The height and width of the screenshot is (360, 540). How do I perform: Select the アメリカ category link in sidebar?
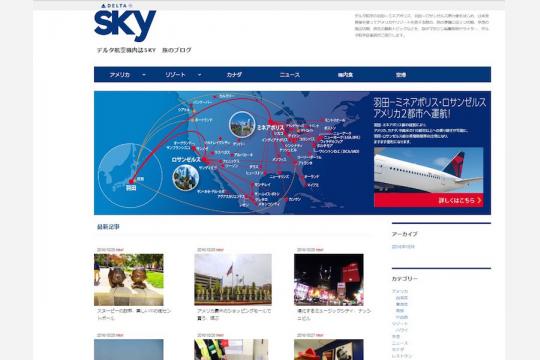(x=400, y=291)
